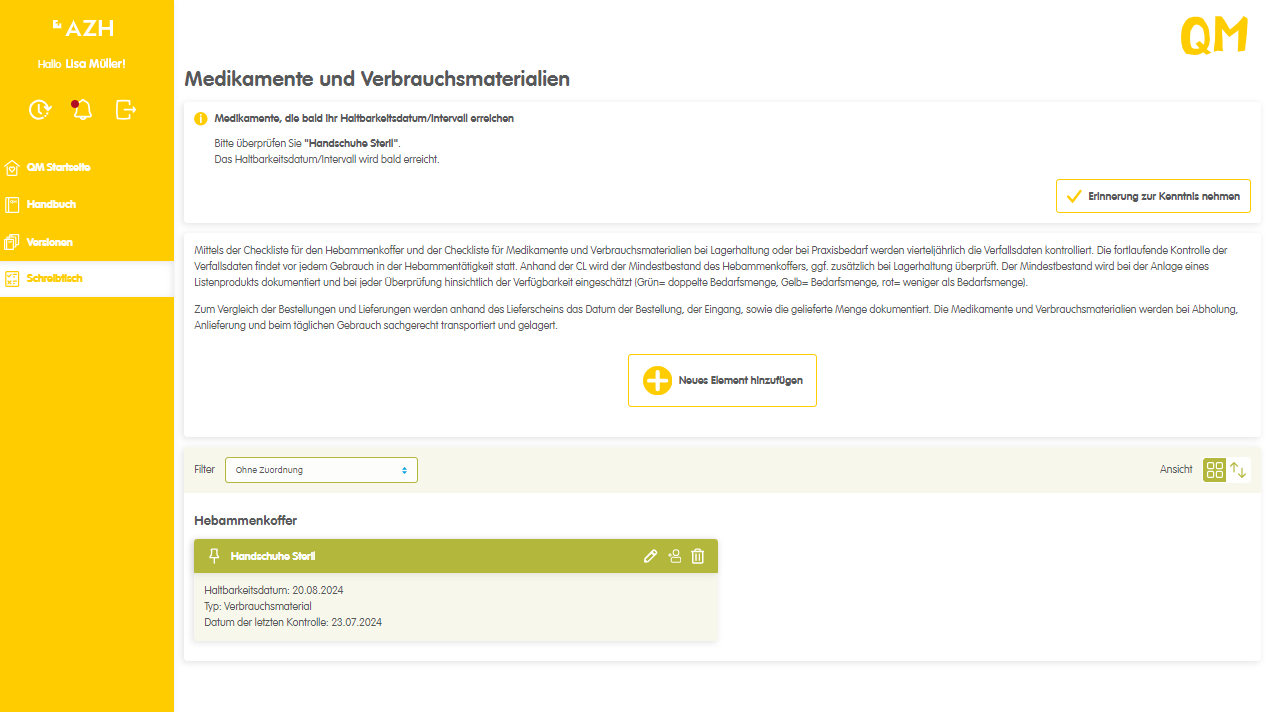Click 'Erinnerung zur Kenntnis nehmen' button

[1153, 197]
